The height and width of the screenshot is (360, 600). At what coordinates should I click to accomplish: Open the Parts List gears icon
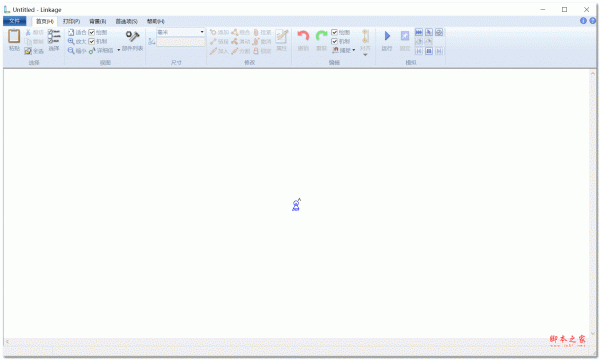(132, 37)
